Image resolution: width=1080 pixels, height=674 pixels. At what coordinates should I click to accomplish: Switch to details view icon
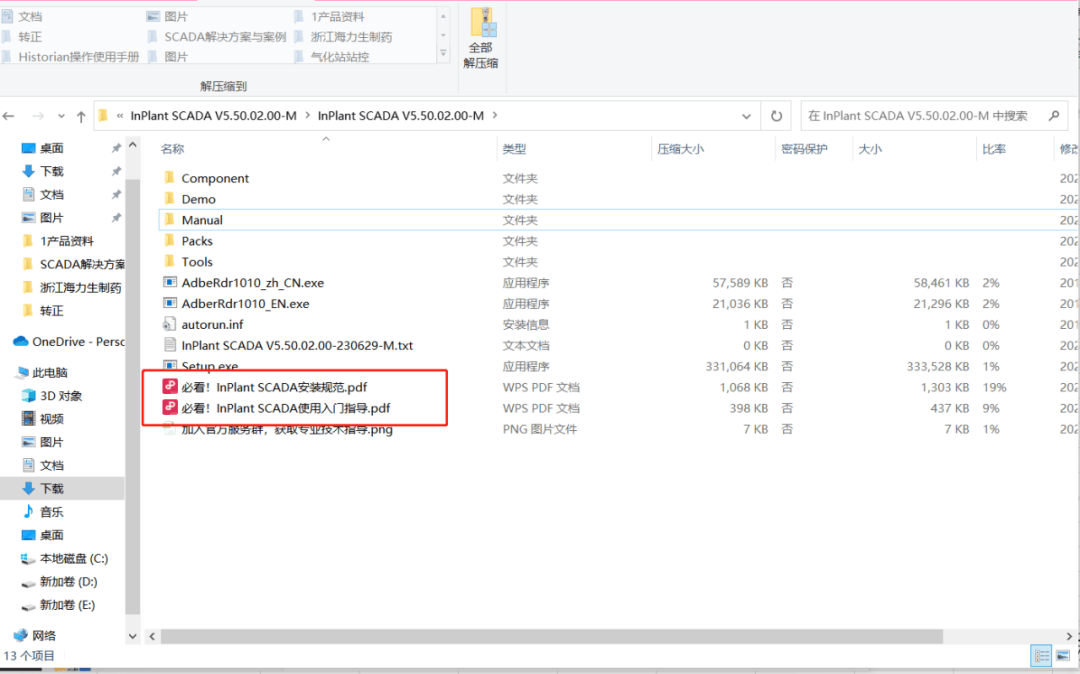point(1041,655)
